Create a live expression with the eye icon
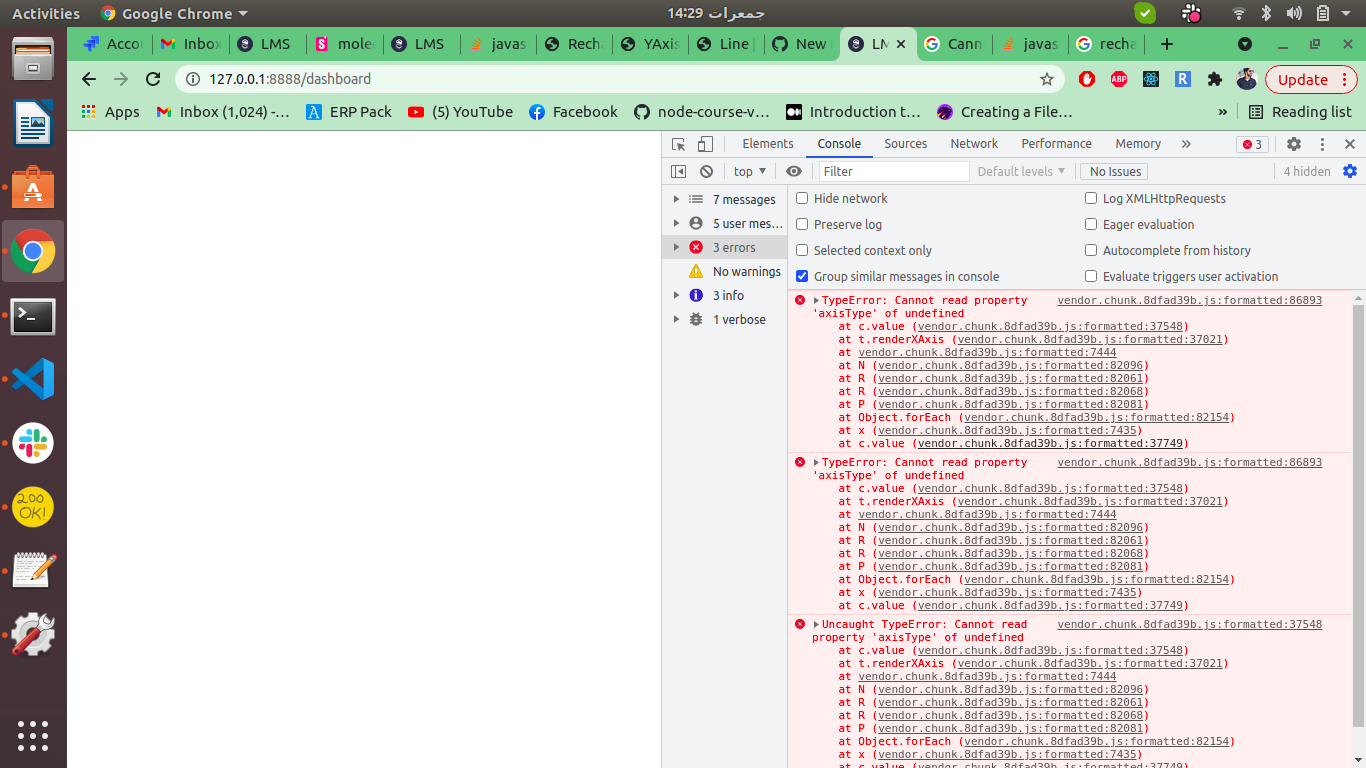Image resolution: width=1366 pixels, height=768 pixels. (x=794, y=171)
